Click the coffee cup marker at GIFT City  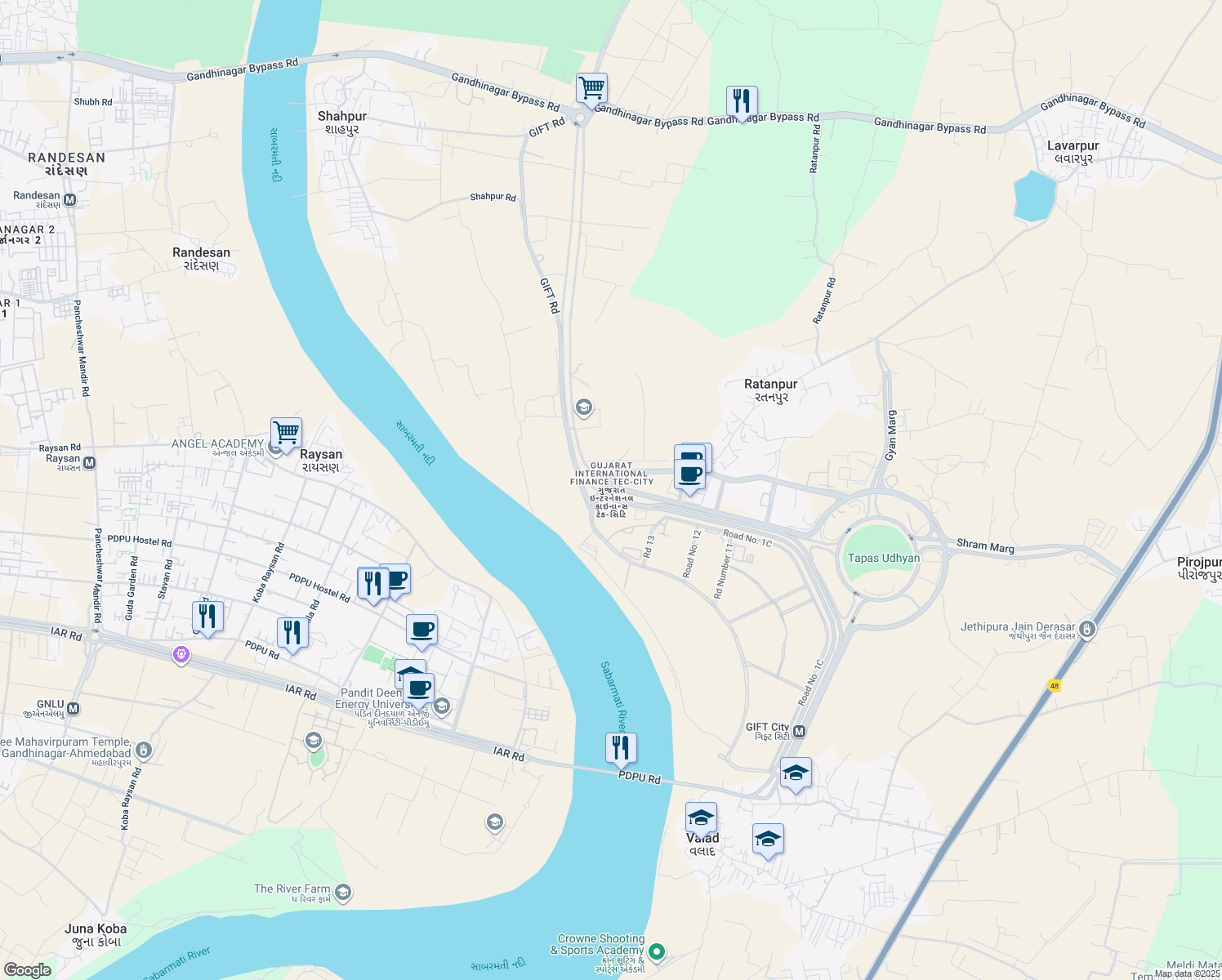690,474
